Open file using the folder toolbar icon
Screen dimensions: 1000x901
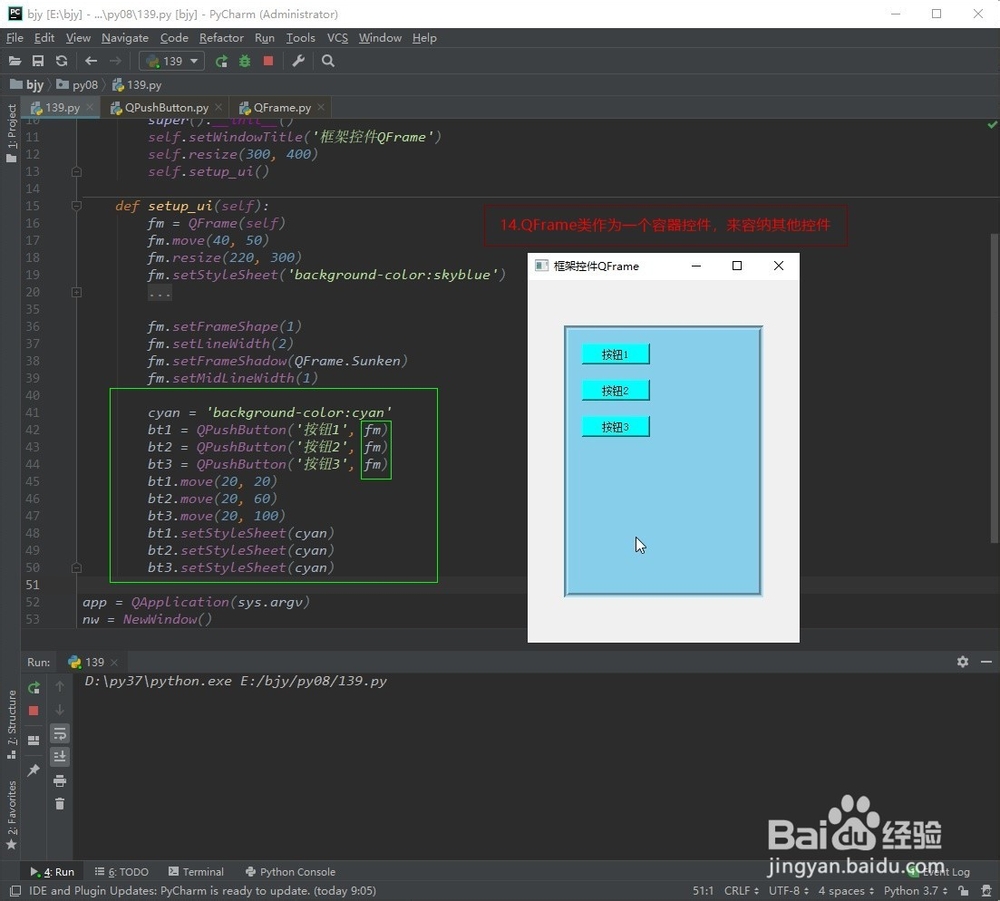tap(15, 61)
